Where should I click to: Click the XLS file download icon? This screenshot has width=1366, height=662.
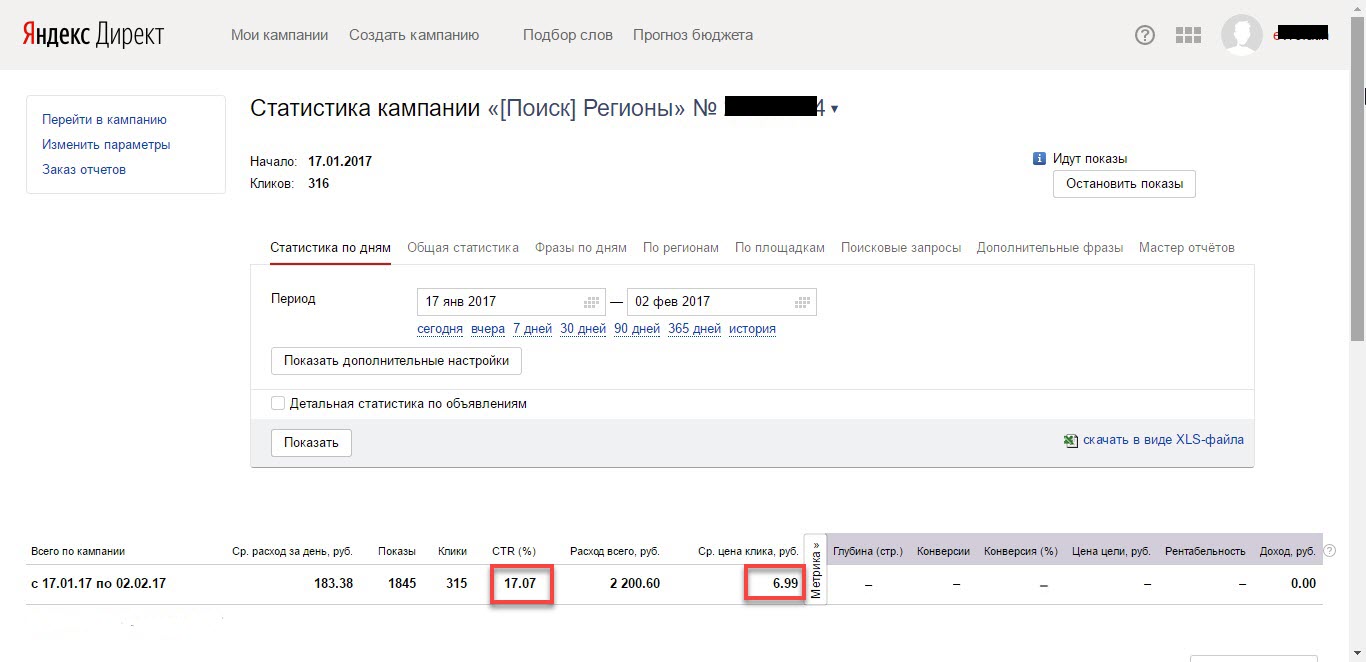pos(1071,440)
